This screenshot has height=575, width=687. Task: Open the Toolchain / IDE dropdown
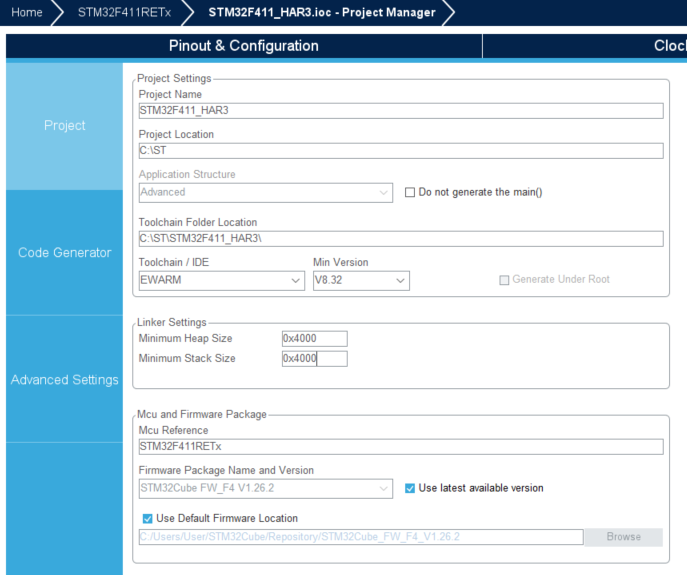point(222,280)
